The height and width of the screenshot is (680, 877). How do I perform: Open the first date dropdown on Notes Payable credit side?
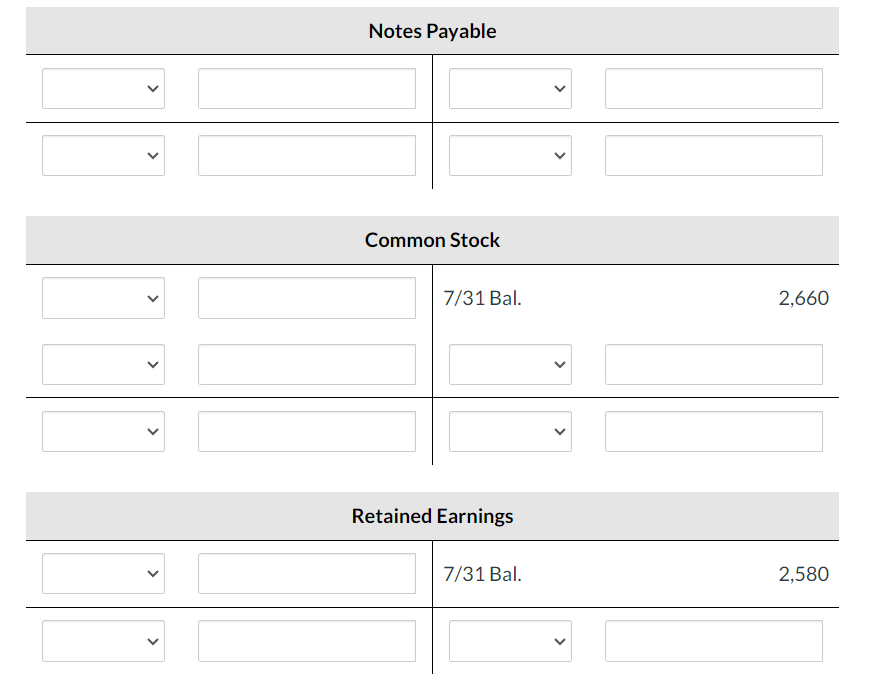point(510,88)
